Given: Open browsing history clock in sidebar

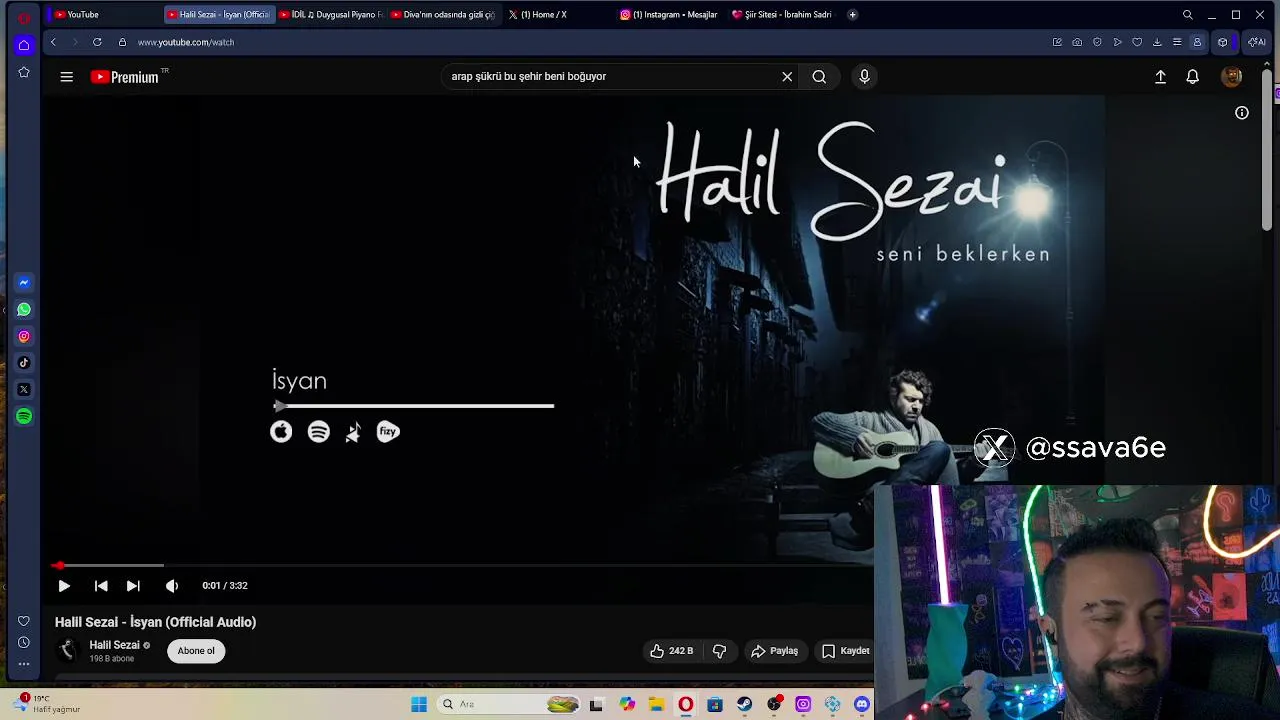Looking at the screenshot, I should pyautogui.click(x=24, y=642).
